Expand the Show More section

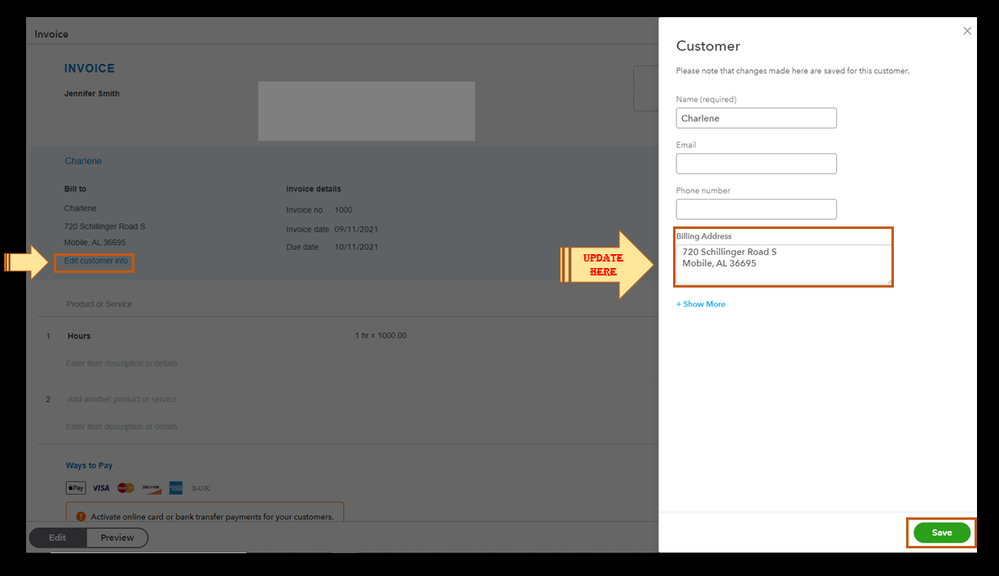(x=700, y=303)
